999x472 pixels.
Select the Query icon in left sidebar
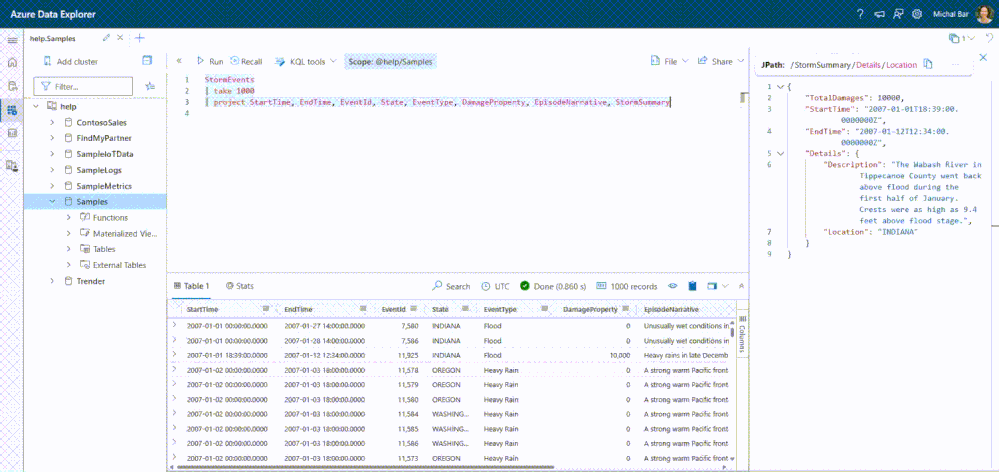pos(11,110)
